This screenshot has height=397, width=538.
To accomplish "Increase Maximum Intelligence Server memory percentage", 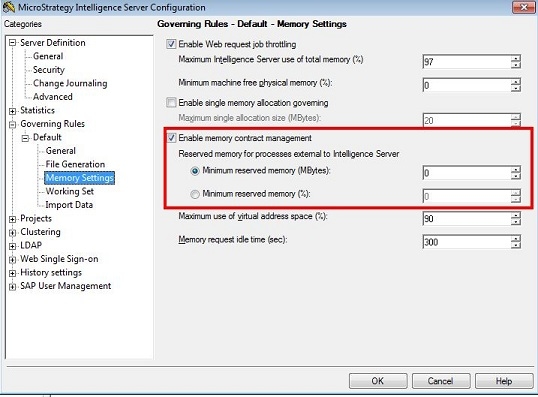I will click(x=516, y=58).
